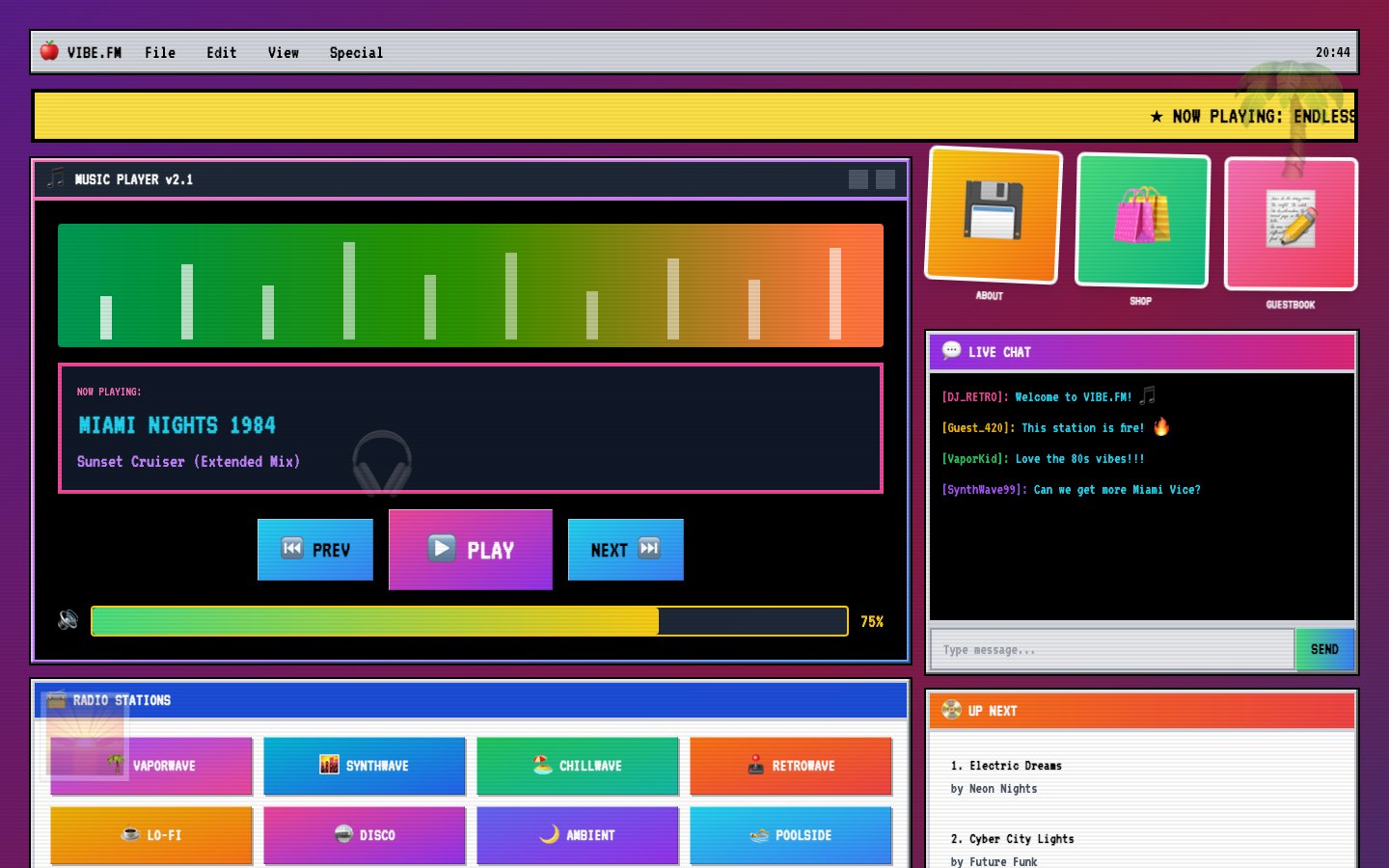The image size is (1389, 868).
Task: Skip back with the Prev button
Action: coord(315,550)
